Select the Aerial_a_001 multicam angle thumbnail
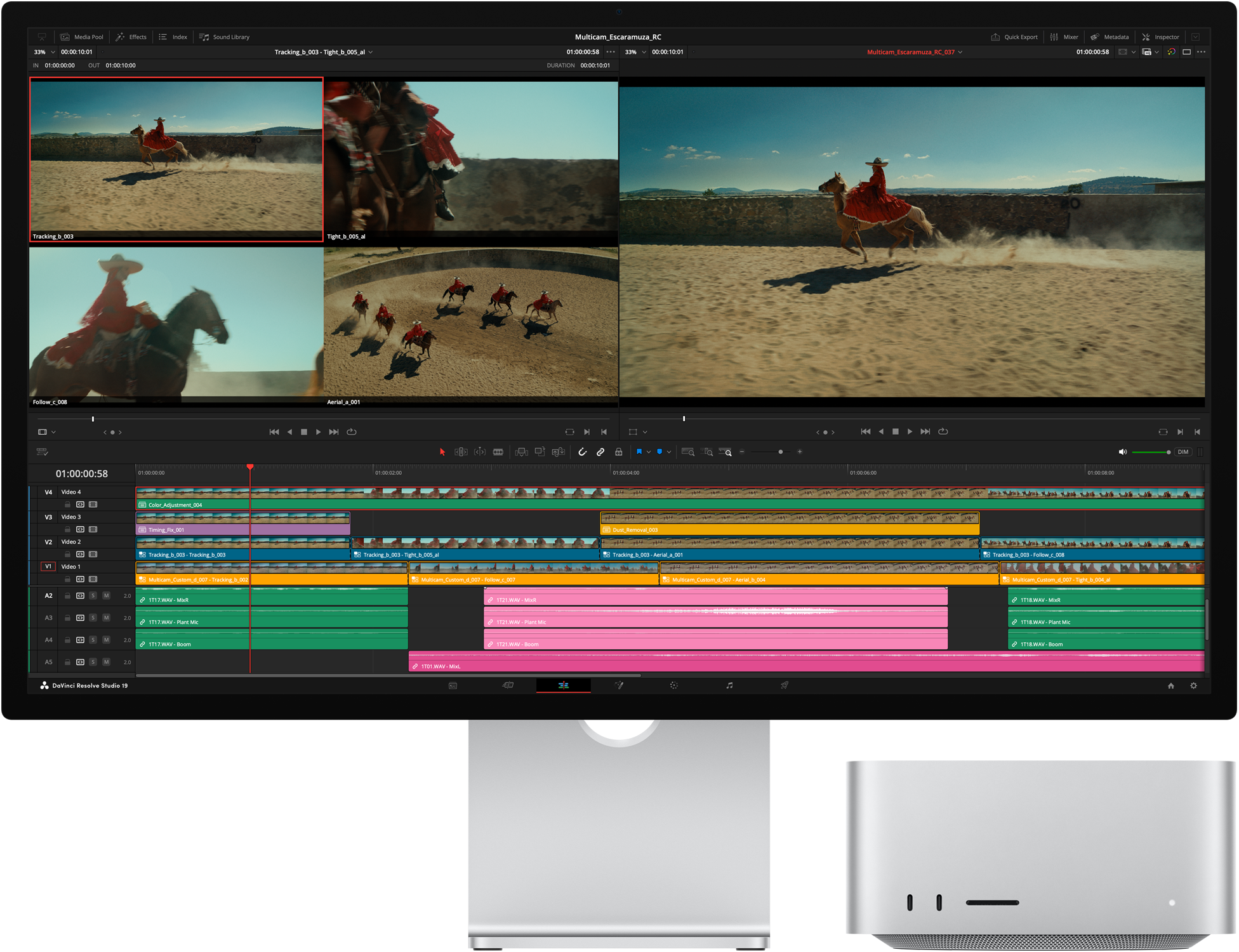The height and width of the screenshot is (952, 1239). pos(470,324)
